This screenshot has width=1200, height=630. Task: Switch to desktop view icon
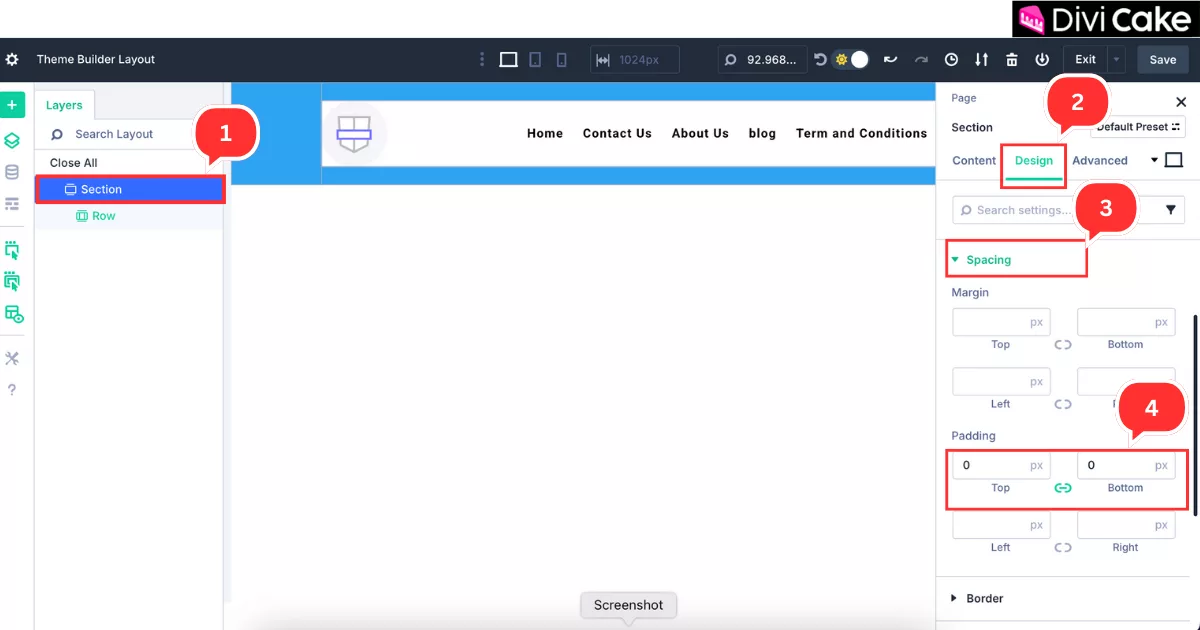click(x=508, y=60)
